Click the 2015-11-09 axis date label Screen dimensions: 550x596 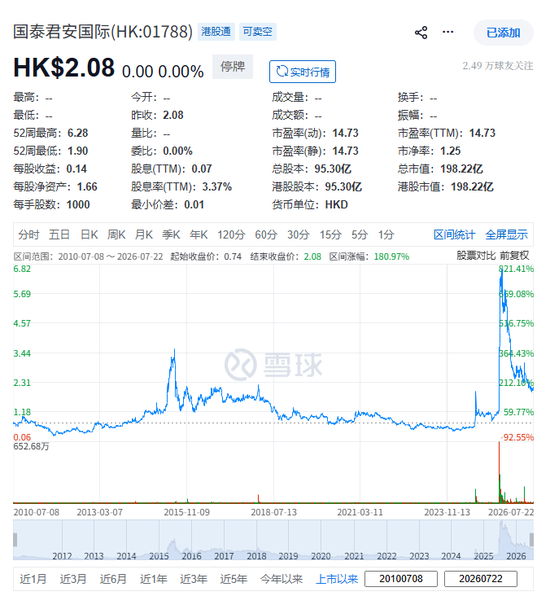[187, 512]
